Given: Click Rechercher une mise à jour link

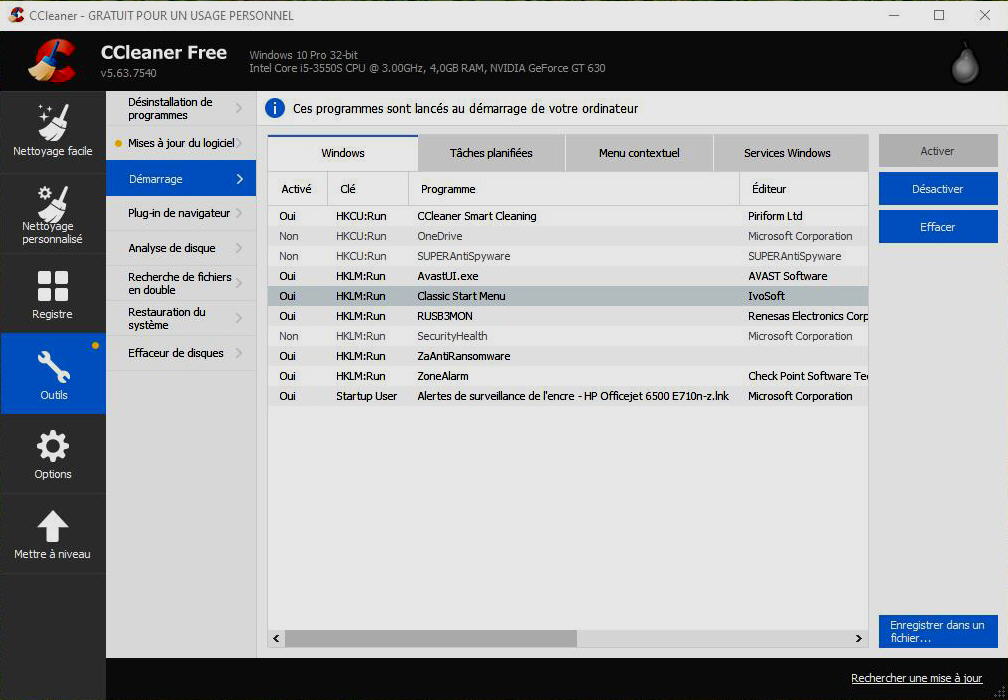Looking at the screenshot, I should tap(916, 678).
